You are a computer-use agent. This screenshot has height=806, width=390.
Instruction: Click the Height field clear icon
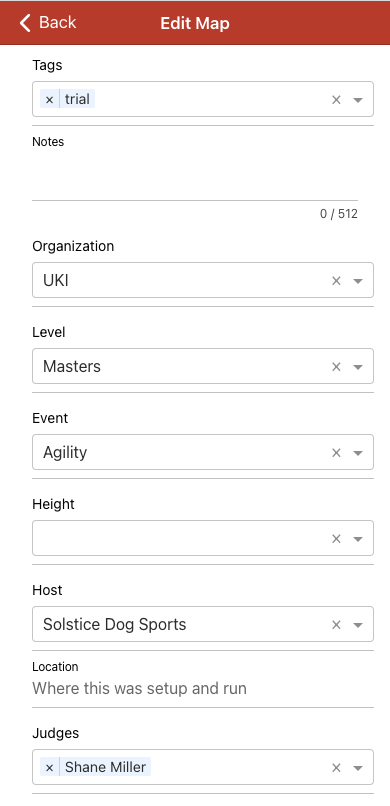pos(336,538)
